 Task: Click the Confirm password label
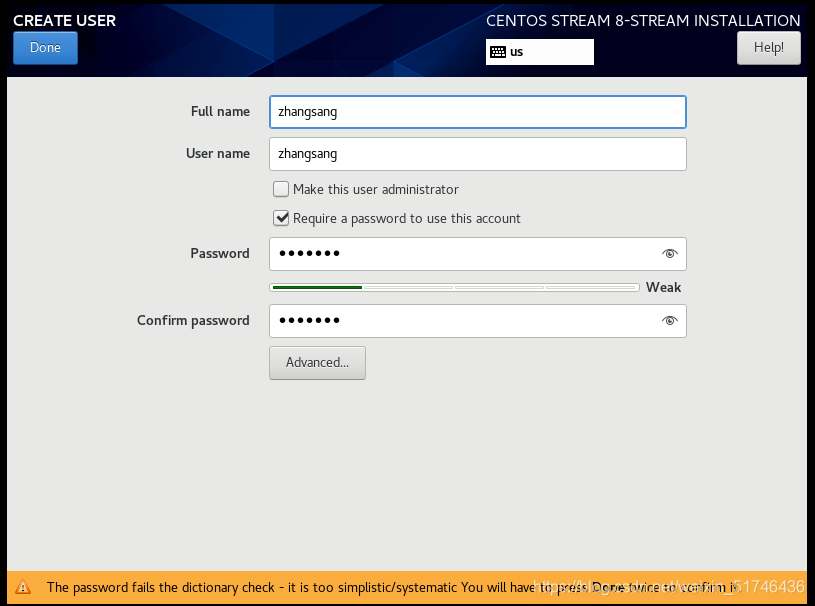(x=193, y=321)
